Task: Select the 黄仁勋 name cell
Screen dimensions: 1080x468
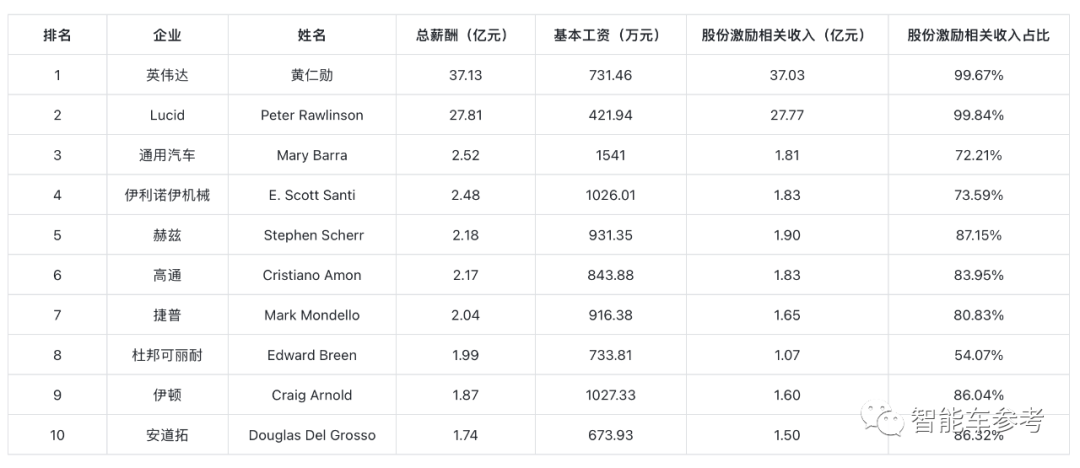Action: 312,75
